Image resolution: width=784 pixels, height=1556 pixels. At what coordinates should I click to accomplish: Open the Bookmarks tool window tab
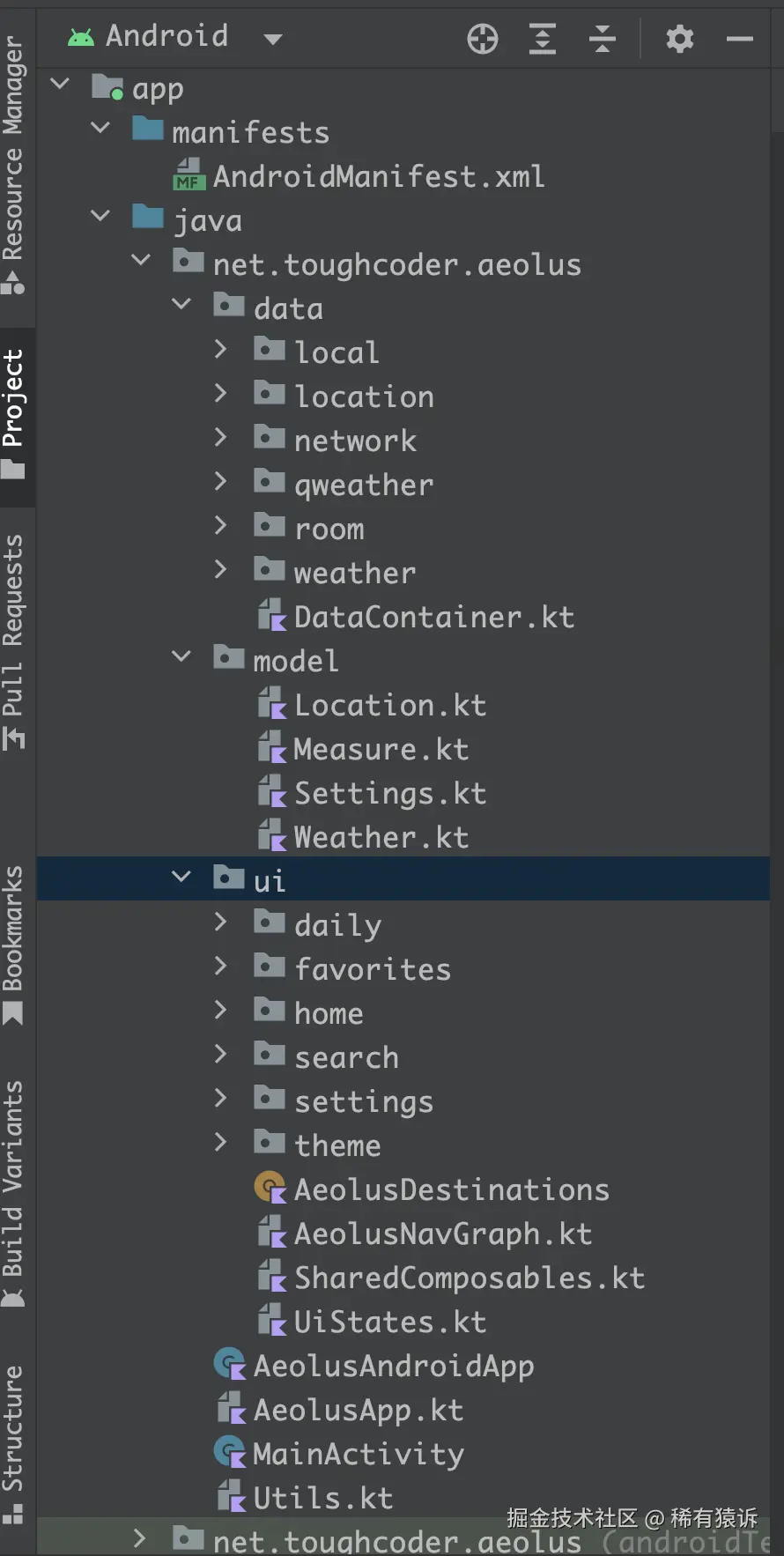13,945
